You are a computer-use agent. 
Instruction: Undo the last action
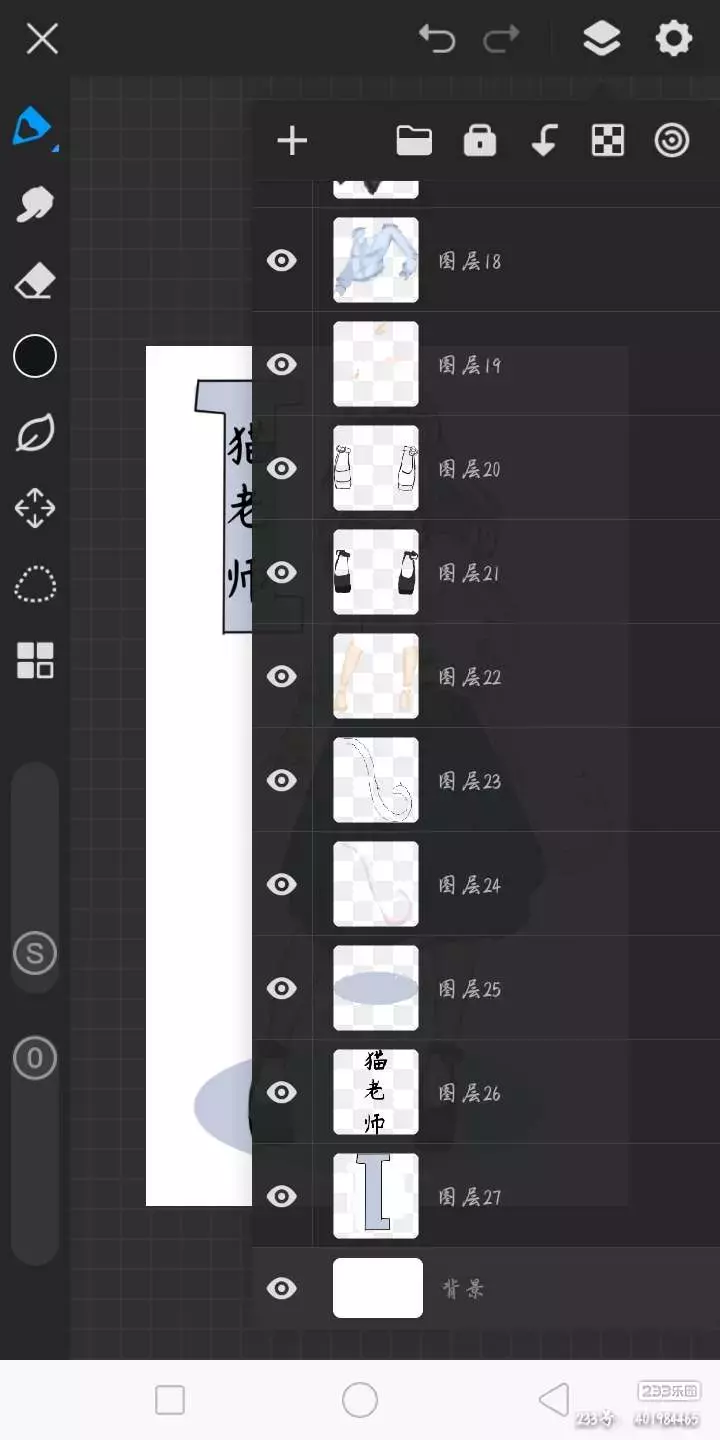pos(437,39)
